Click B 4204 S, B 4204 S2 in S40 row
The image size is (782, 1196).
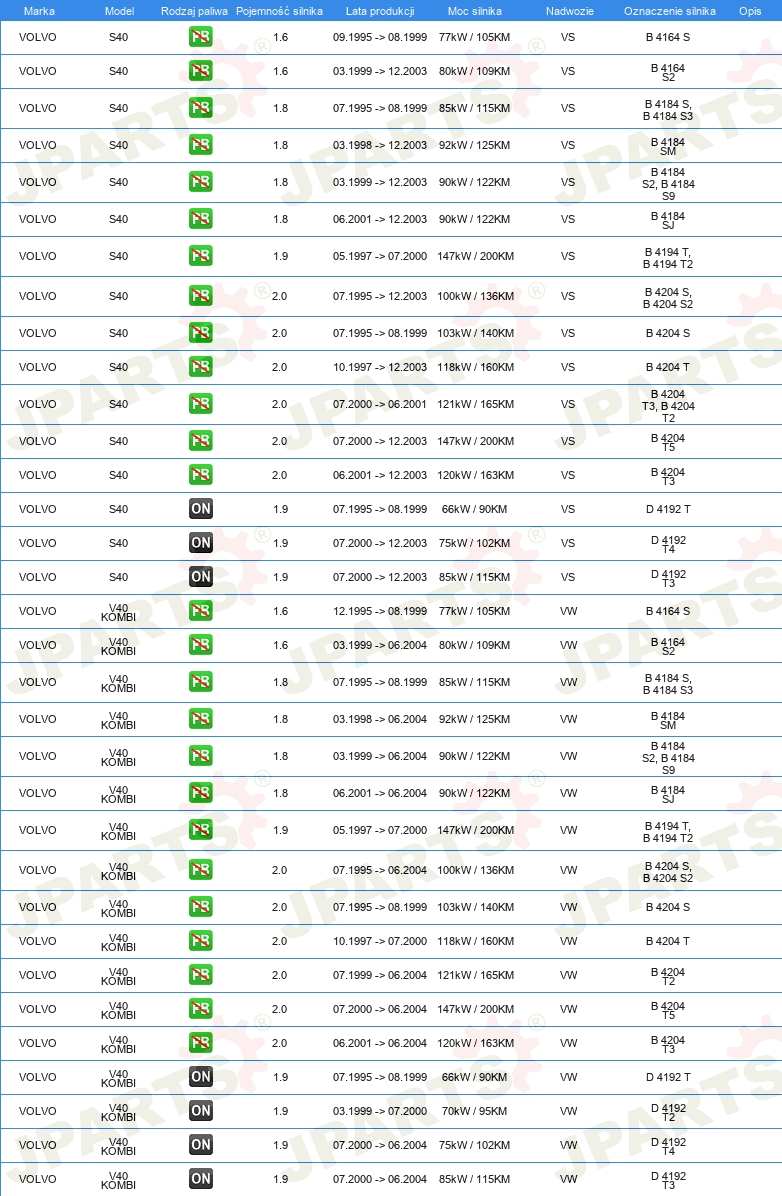668,298
